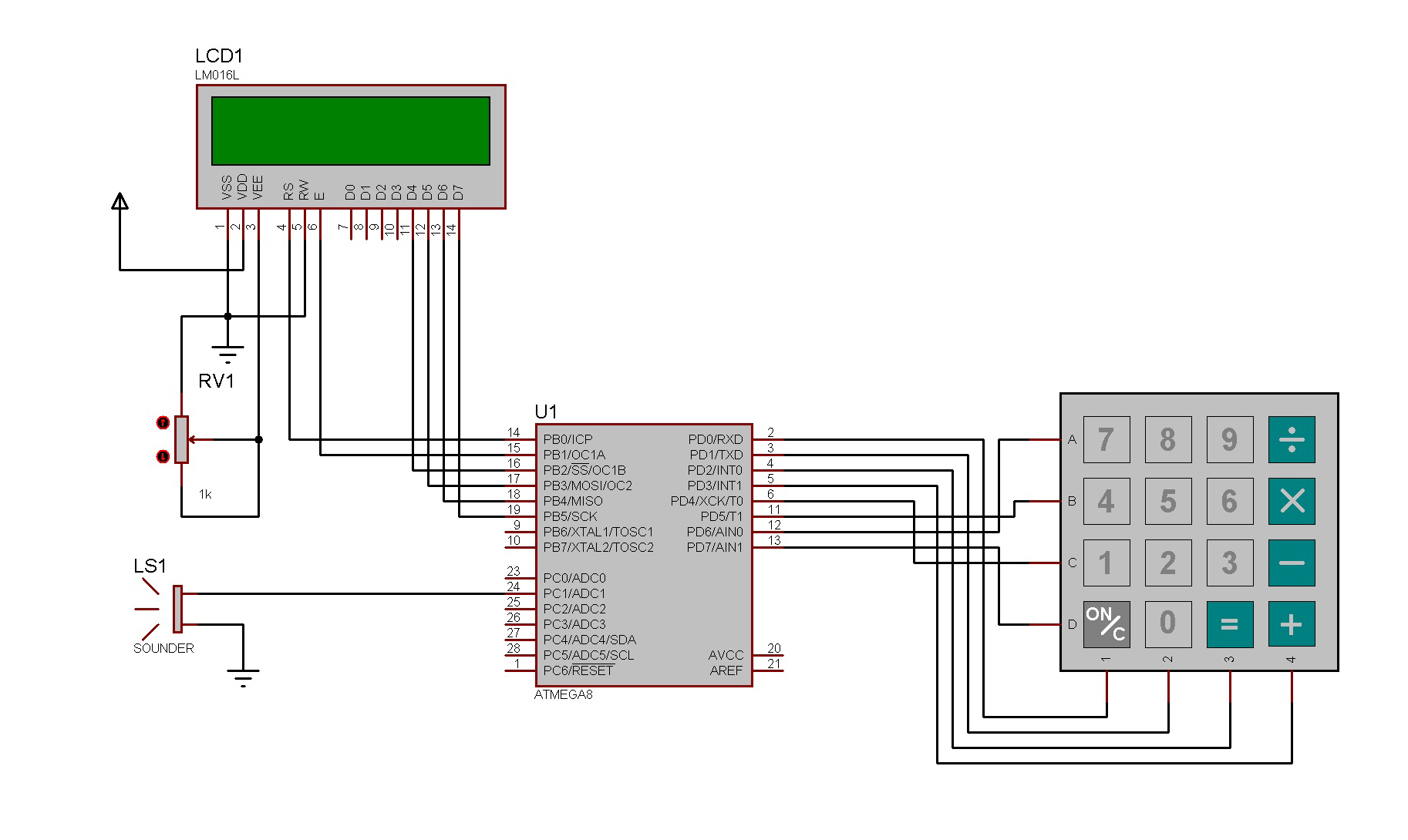Select the LCD1 green display screen
The image size is (1408, 840).
pos(351,131)
